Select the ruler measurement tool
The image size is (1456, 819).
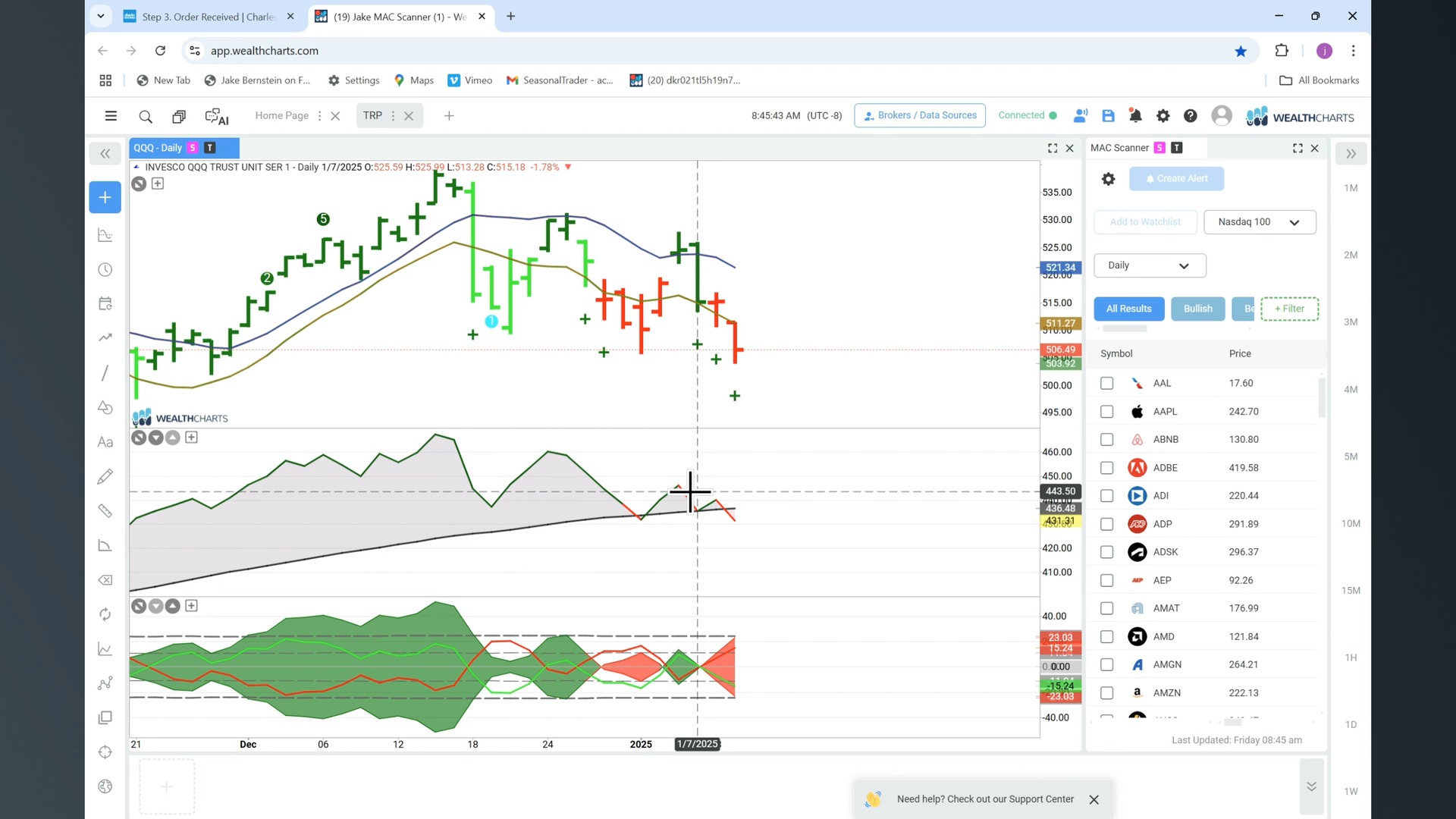click(x=105, y=511)
